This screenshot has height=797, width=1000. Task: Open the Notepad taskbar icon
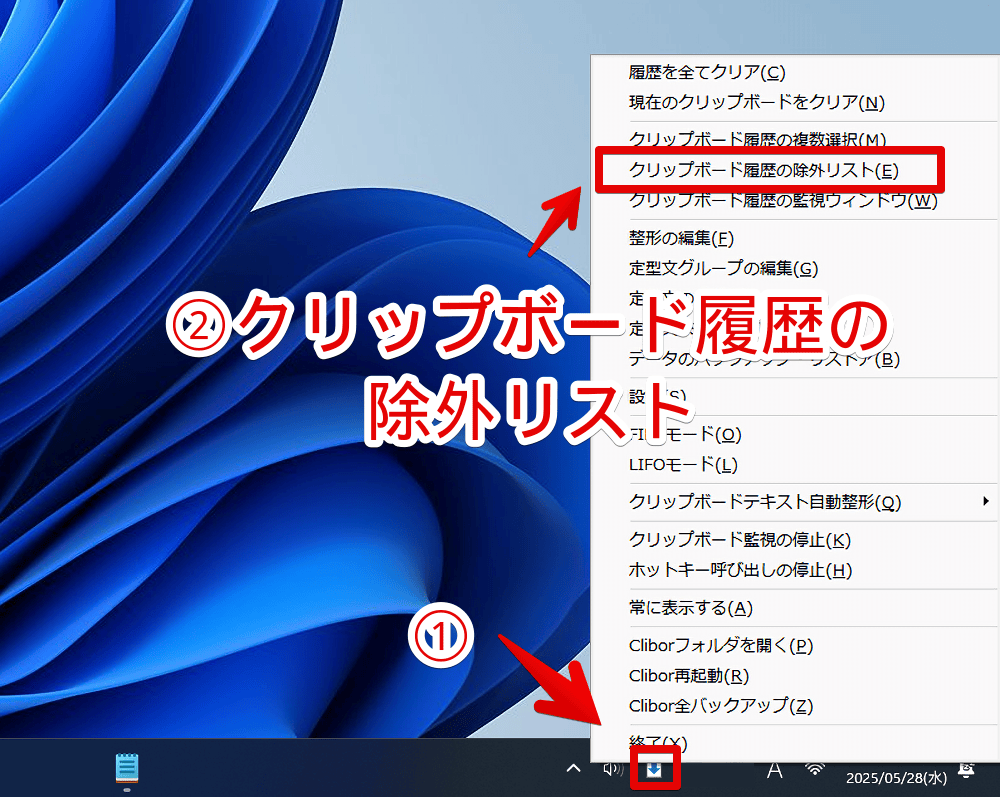pyautogui.click(x=127, y=768)
